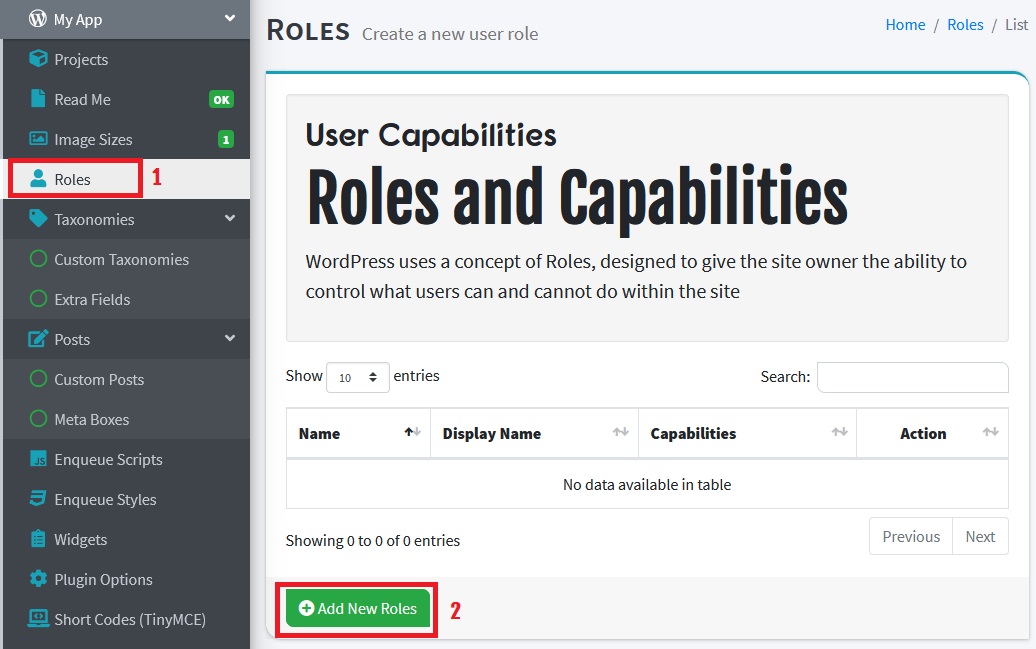Viewport: 1036px width, 649px height.
Task: Collapse the Taxonomies menu chevron
Action: [230, 218]
